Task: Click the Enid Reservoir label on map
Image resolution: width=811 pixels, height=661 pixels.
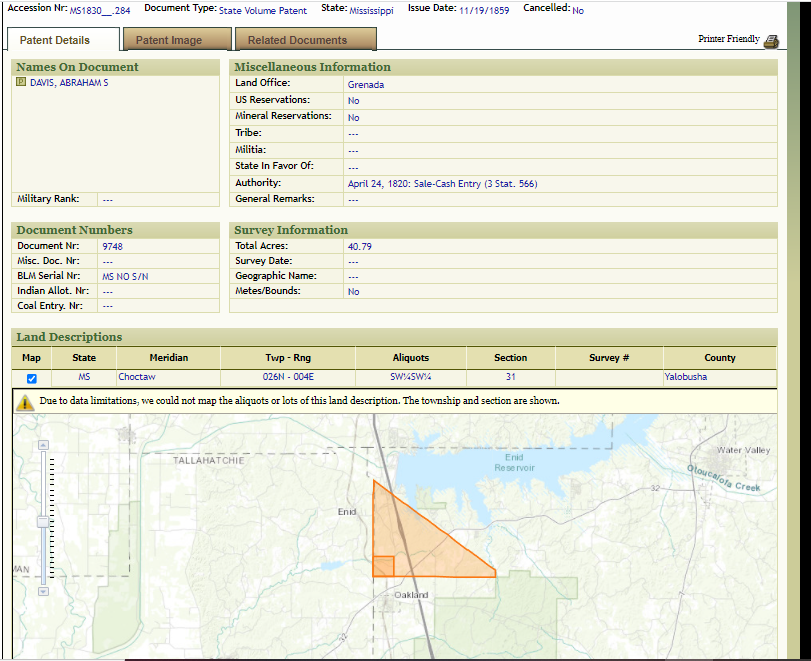Action: pyautogui.click(x=514, y=462)
